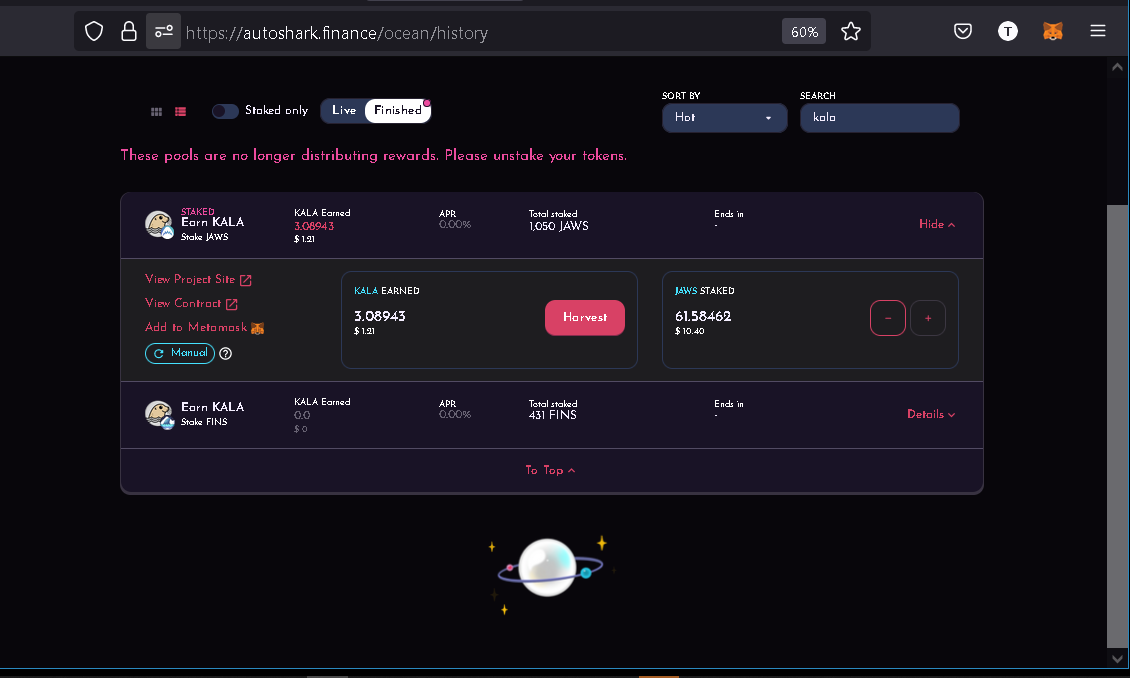
Task: Open the Pocket save icon
Action: click(963, 31)
